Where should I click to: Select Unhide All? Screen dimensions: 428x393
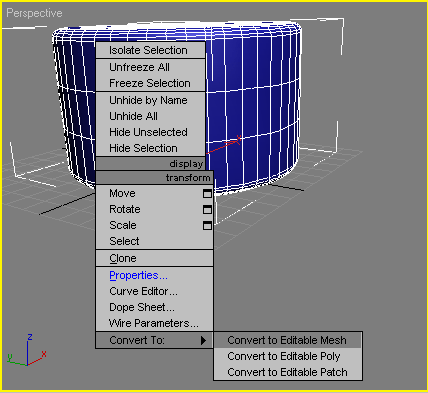(x=150, y=116)
